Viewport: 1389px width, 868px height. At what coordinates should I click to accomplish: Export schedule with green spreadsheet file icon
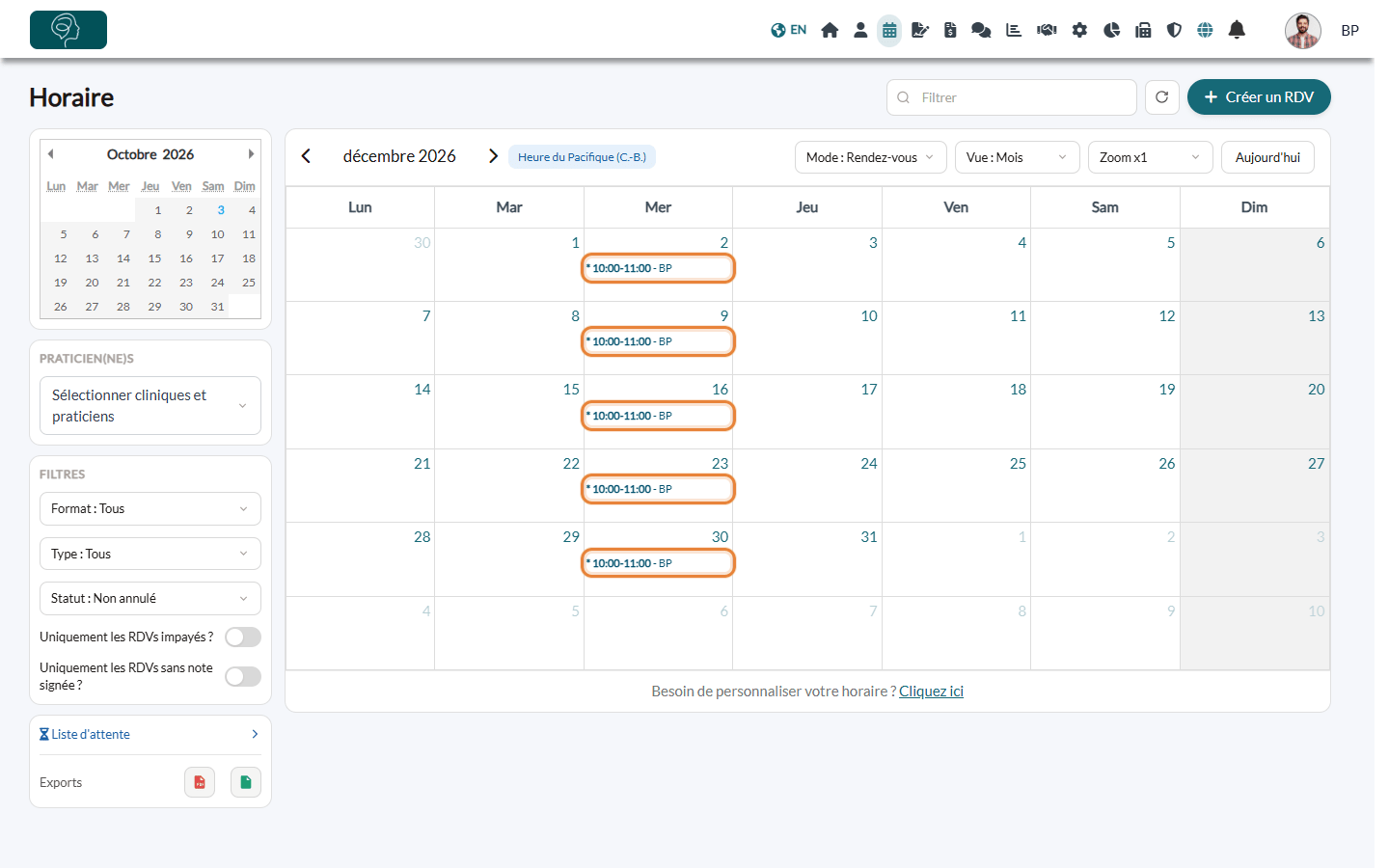[246, 782]
